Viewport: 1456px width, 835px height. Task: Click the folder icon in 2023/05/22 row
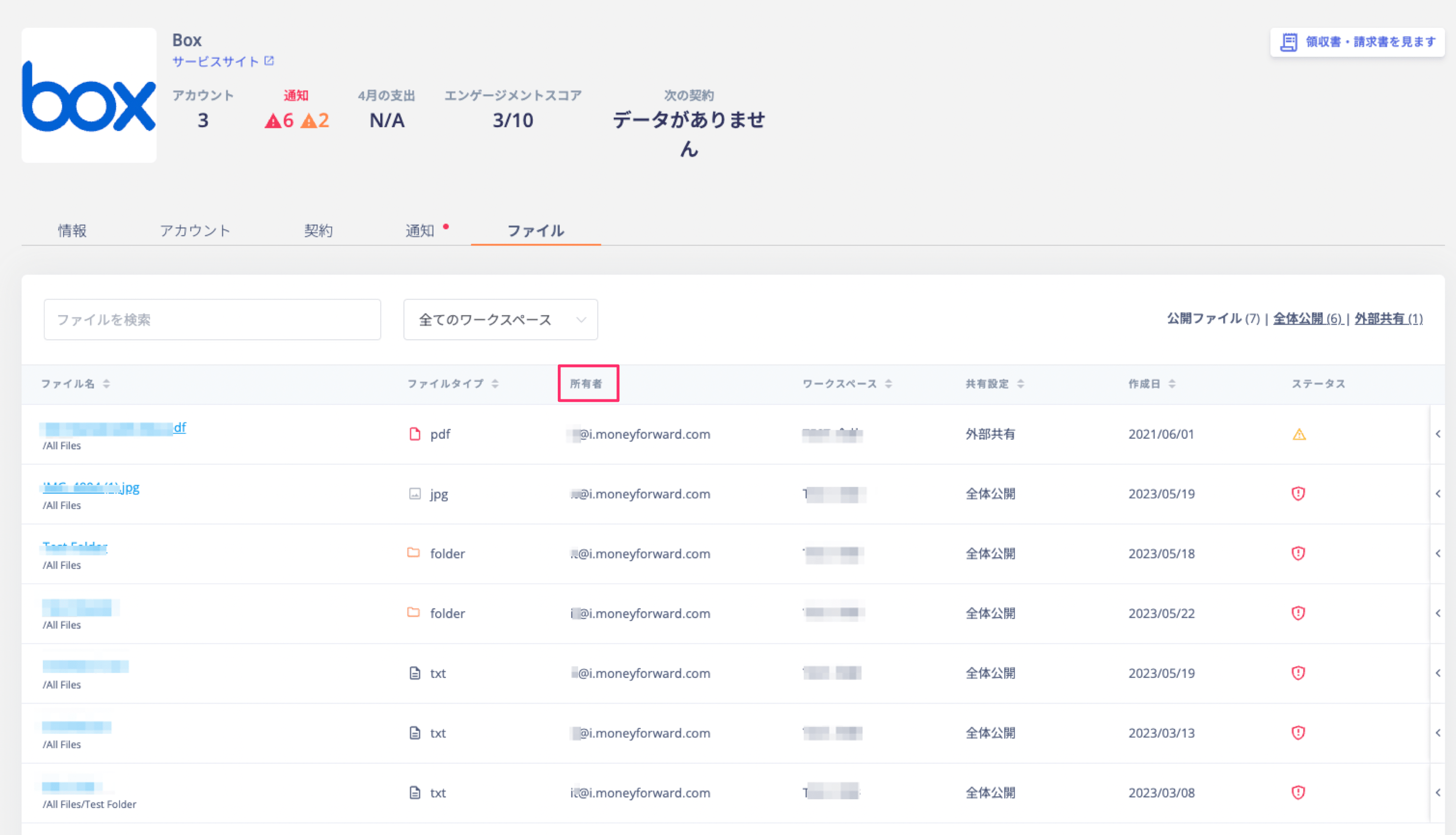click(x=413, y=612)
